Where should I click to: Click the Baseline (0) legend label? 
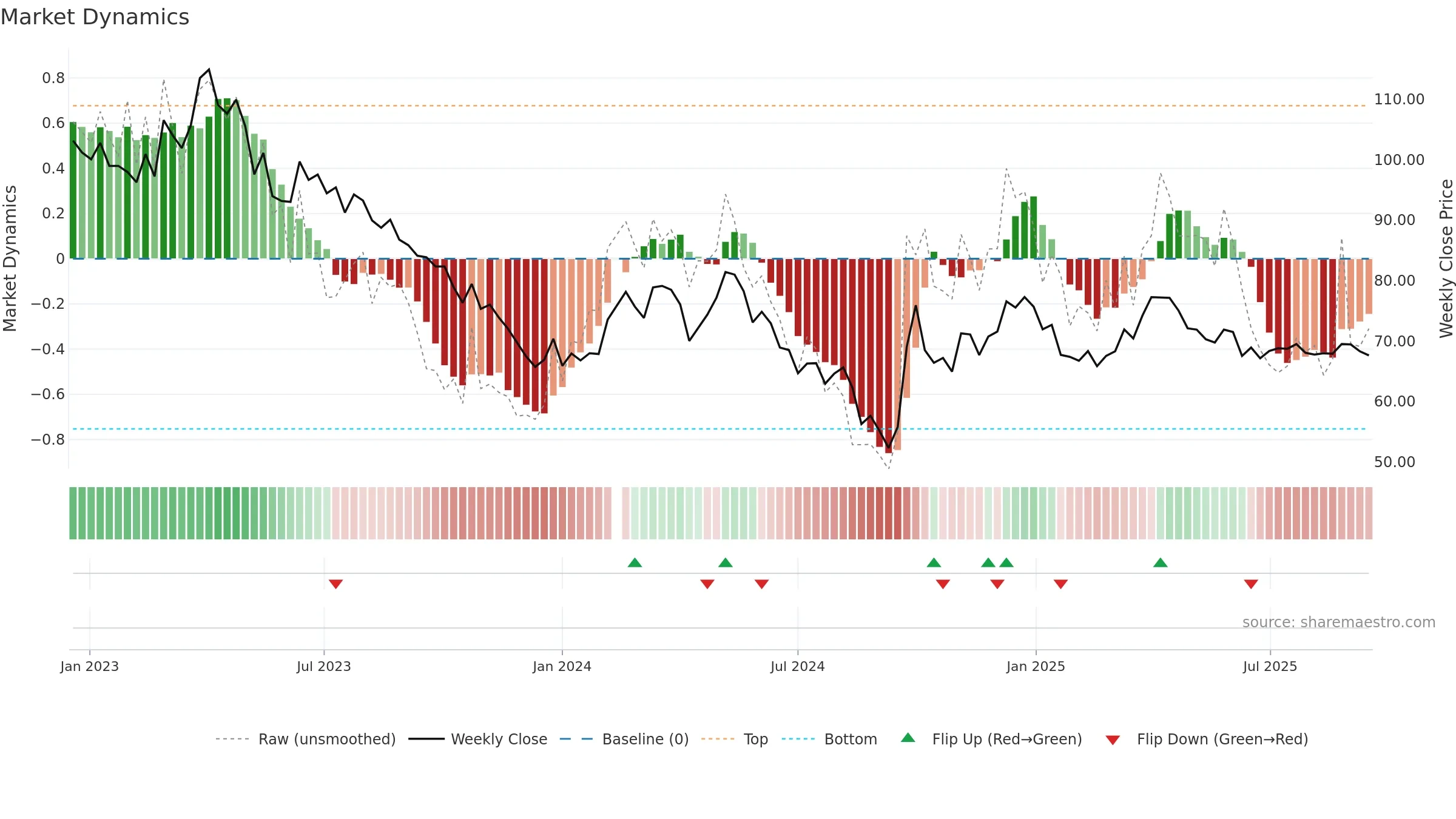pos(645,739)
